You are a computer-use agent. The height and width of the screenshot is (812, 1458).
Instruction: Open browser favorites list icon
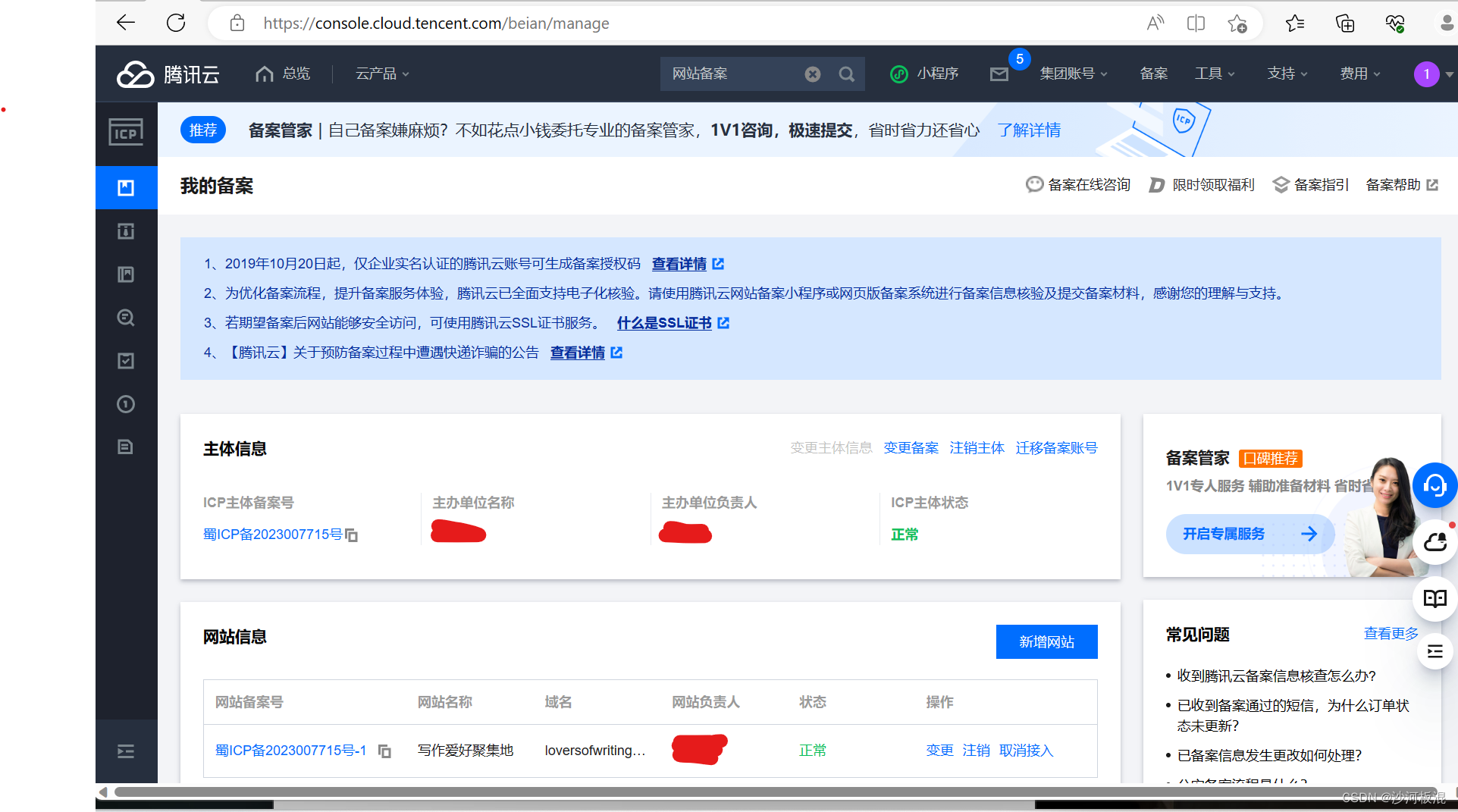coord(1295,24)
